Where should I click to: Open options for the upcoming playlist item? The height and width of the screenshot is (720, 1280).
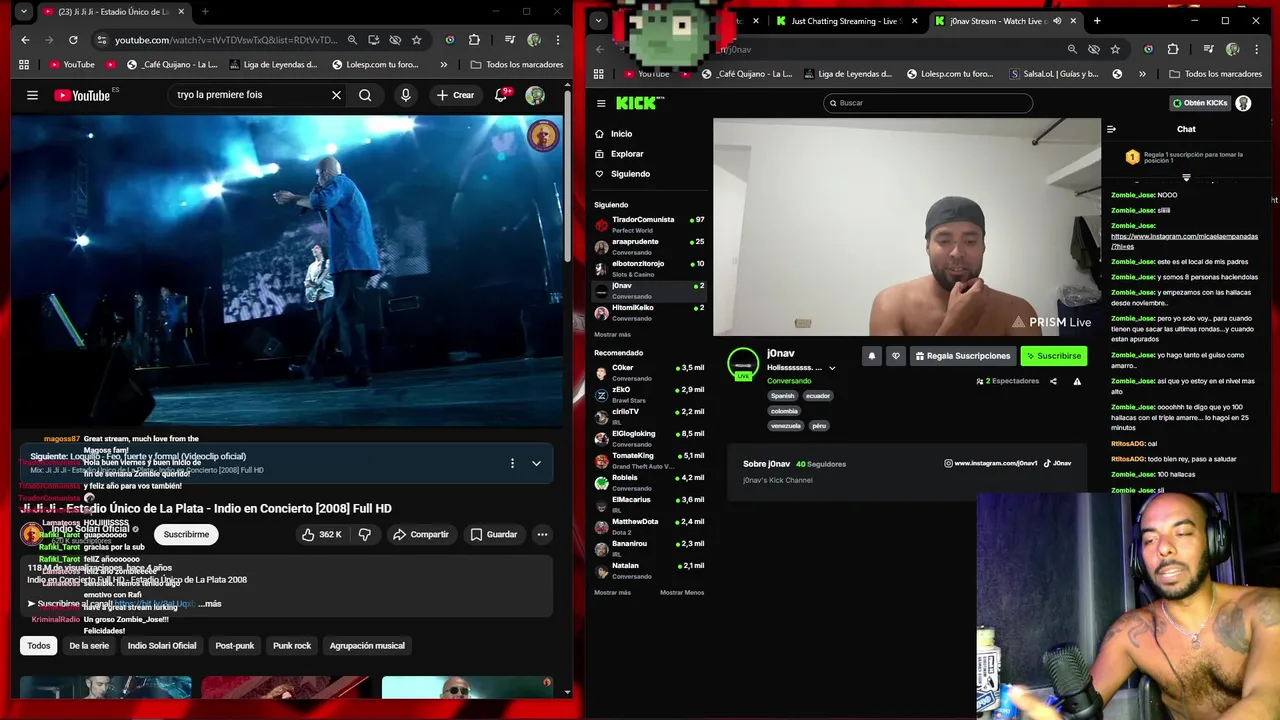tap(512, 463)
